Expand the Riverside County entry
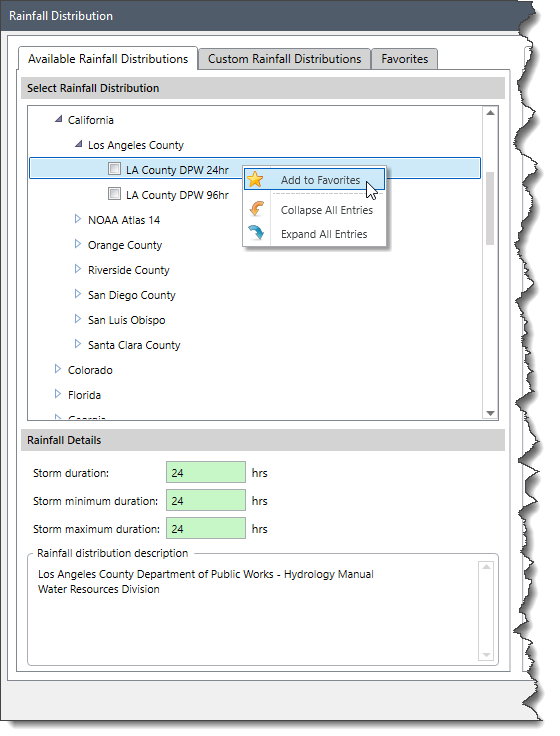560x736 pixels. coord(78,269)
